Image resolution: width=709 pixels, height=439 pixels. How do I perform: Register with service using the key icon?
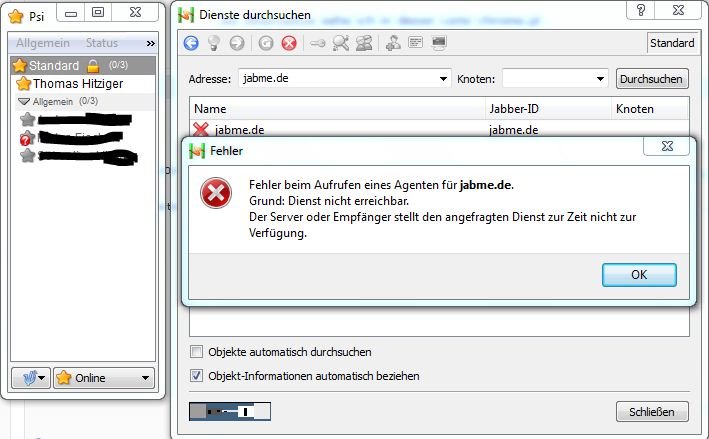[x=318, y=43]
